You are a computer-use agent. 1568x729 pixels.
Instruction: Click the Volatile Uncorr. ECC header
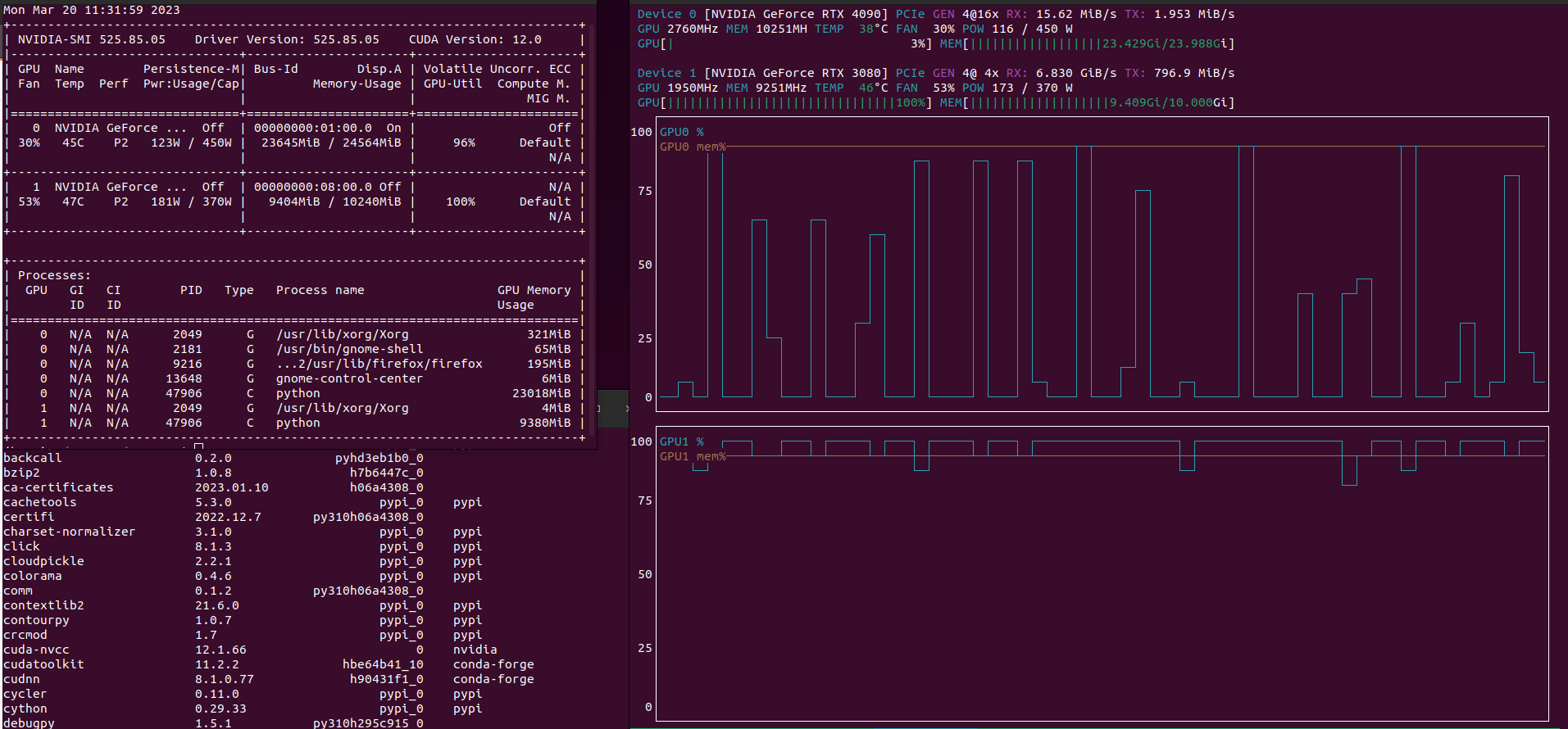(x=498, y=69)
